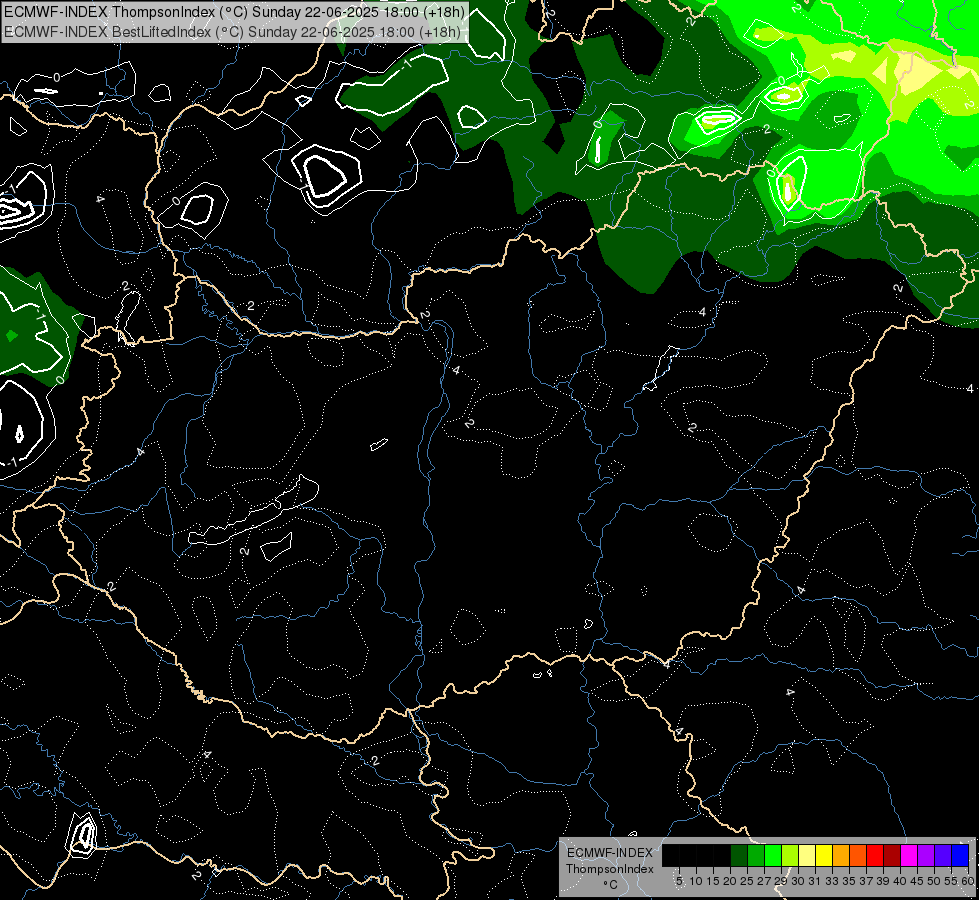Click the BestLiftedIndex title line at top
The width and height of the screenshot is (979, 900).
tap(232, 31)
